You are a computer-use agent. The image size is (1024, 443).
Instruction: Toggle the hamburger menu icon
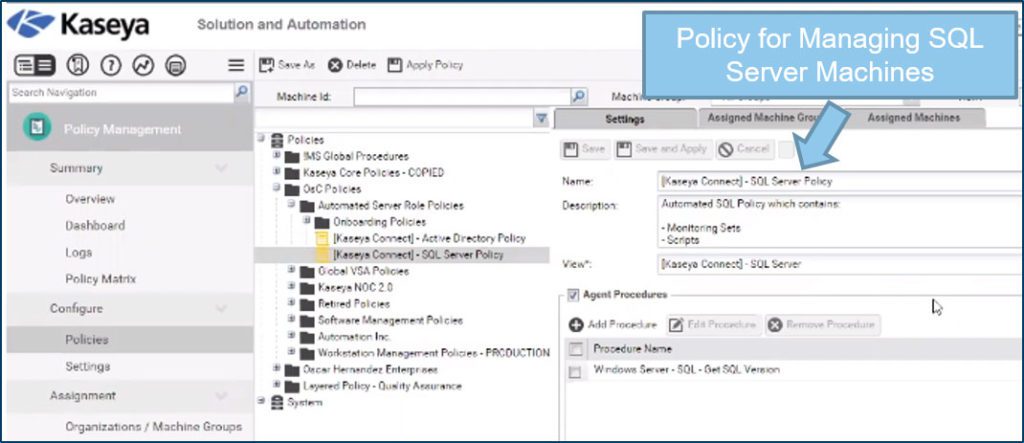pyautogui.click(x=236, y=65)
